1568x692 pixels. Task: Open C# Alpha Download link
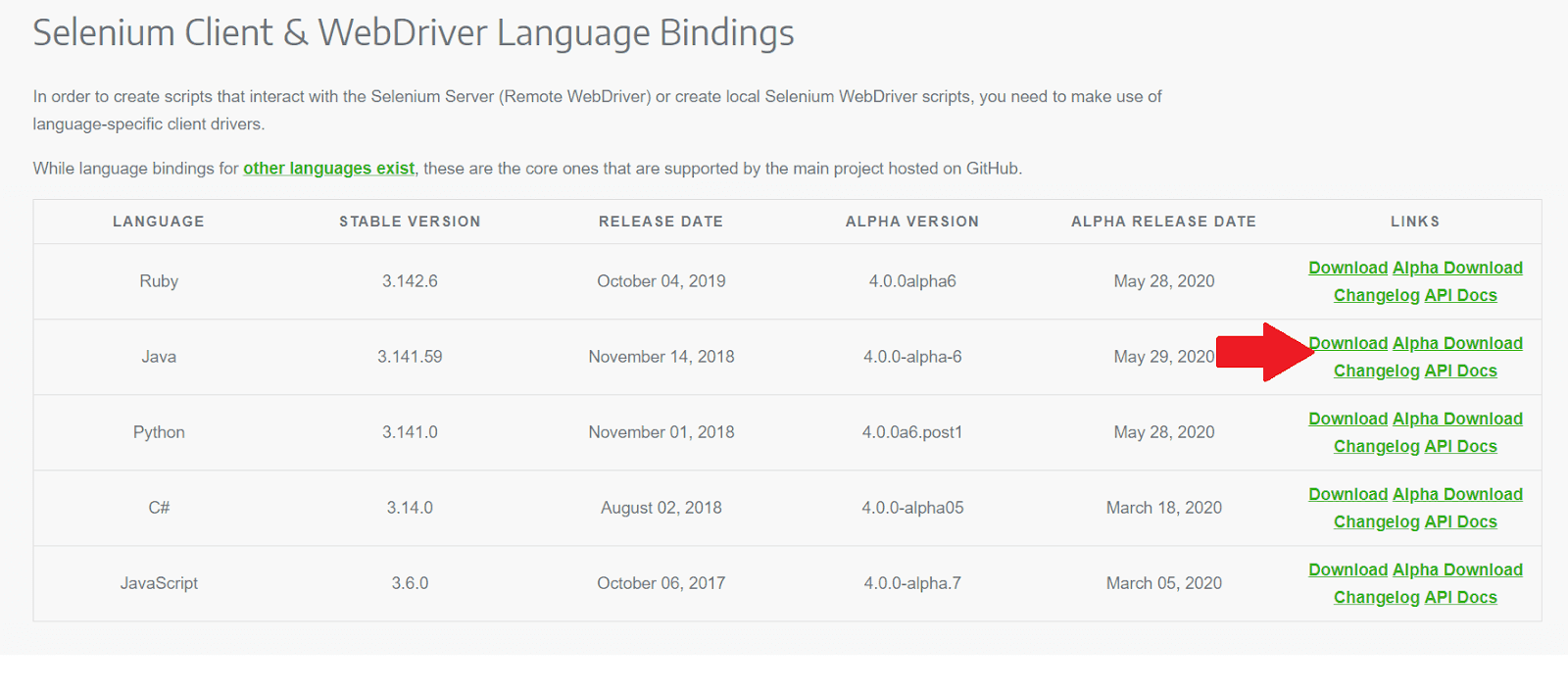pyautogui.click(x=1457, y=495)
